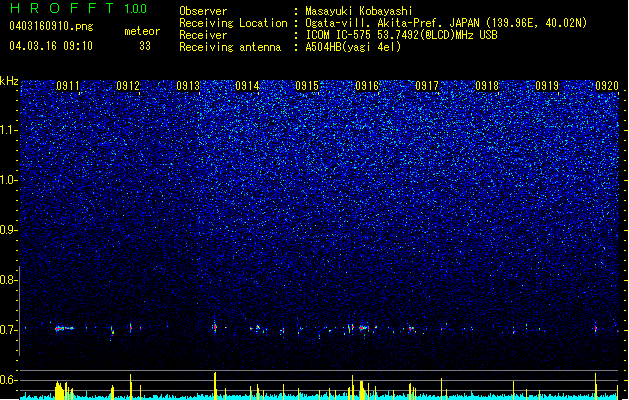Click the meteor count value 33
Image resolution: width=629 pixels, height=400 pixels.
pos(145,46)
